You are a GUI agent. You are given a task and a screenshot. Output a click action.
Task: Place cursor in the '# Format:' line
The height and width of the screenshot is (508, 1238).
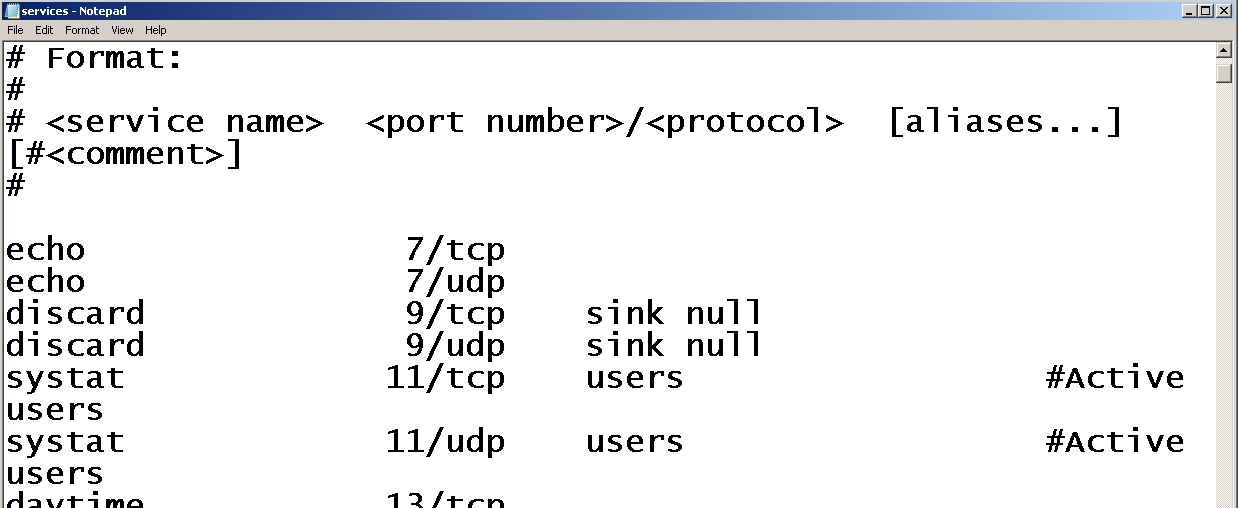[95, 58]
